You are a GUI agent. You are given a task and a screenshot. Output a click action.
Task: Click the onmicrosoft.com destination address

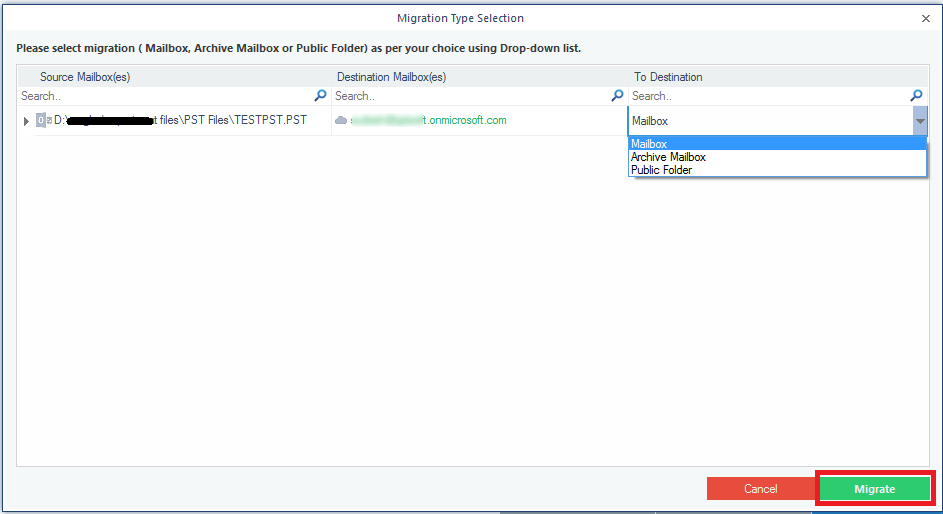coord(428,120)
